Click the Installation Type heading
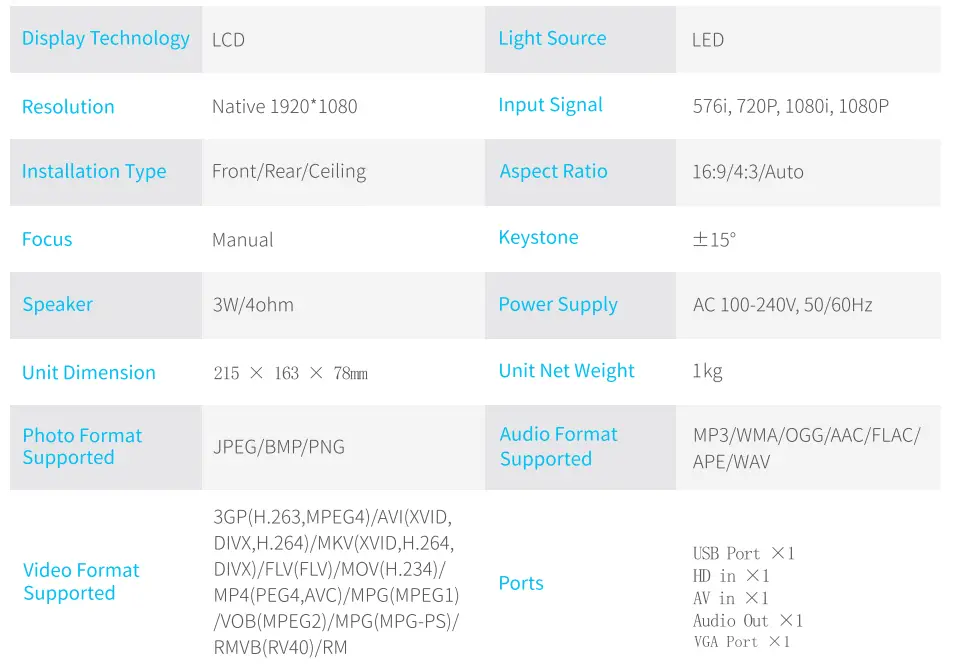Image resolution: width=964 pixels, height=670 pixels. (94, 172)
